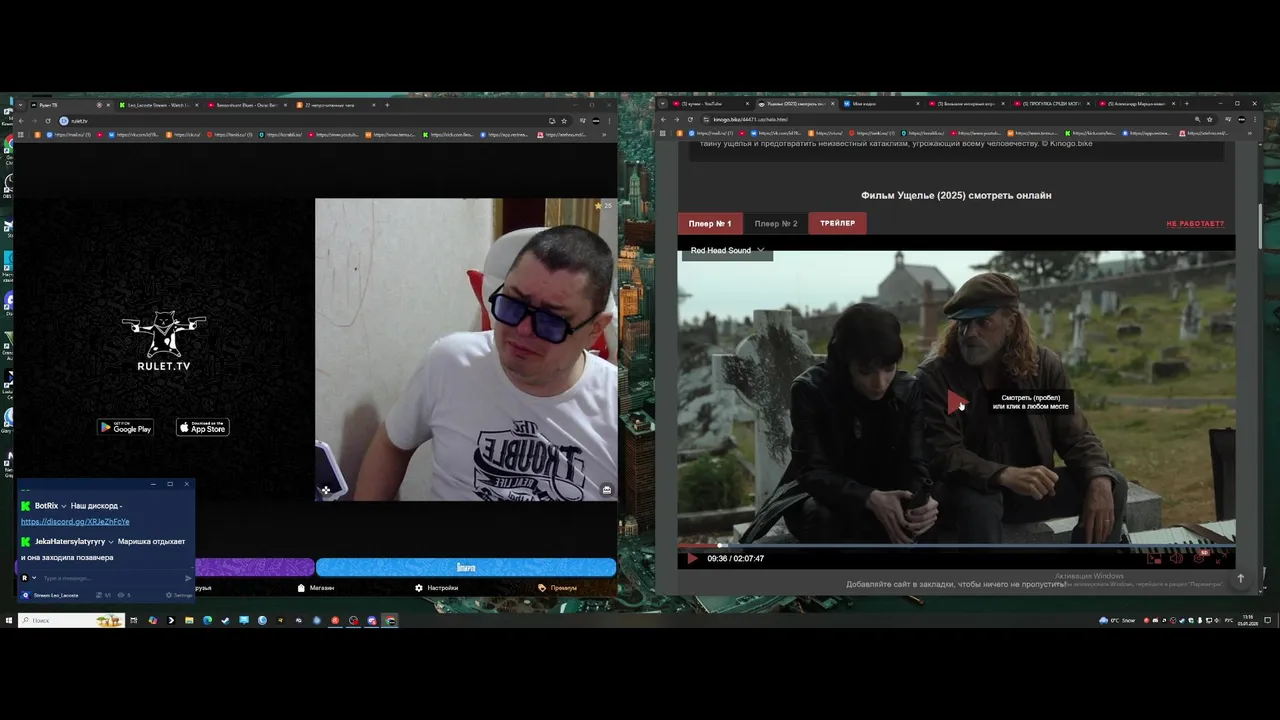Click the scroll-to-top arrow button
1280x720 pixels.
1240,578
